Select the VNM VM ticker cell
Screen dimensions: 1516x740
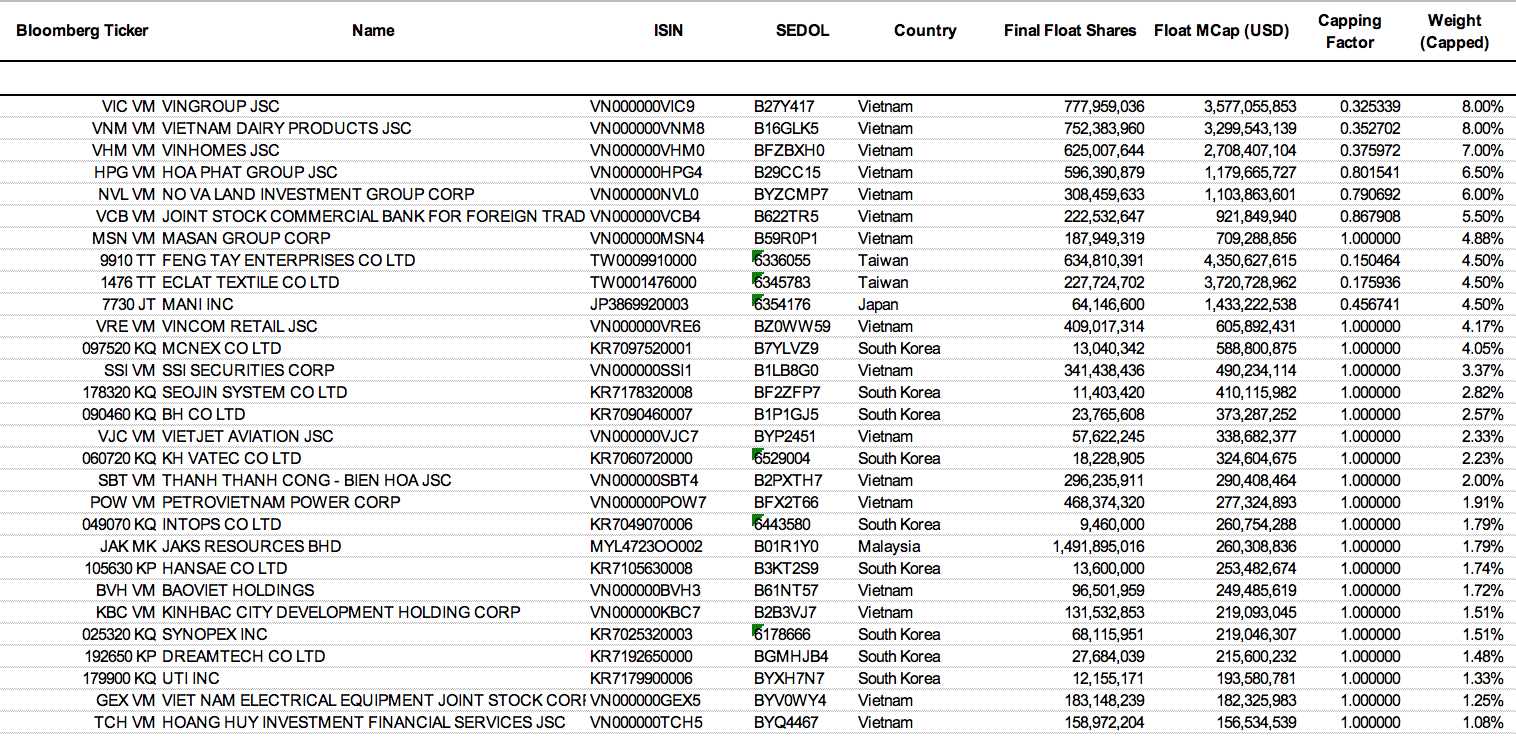(123, 128)
